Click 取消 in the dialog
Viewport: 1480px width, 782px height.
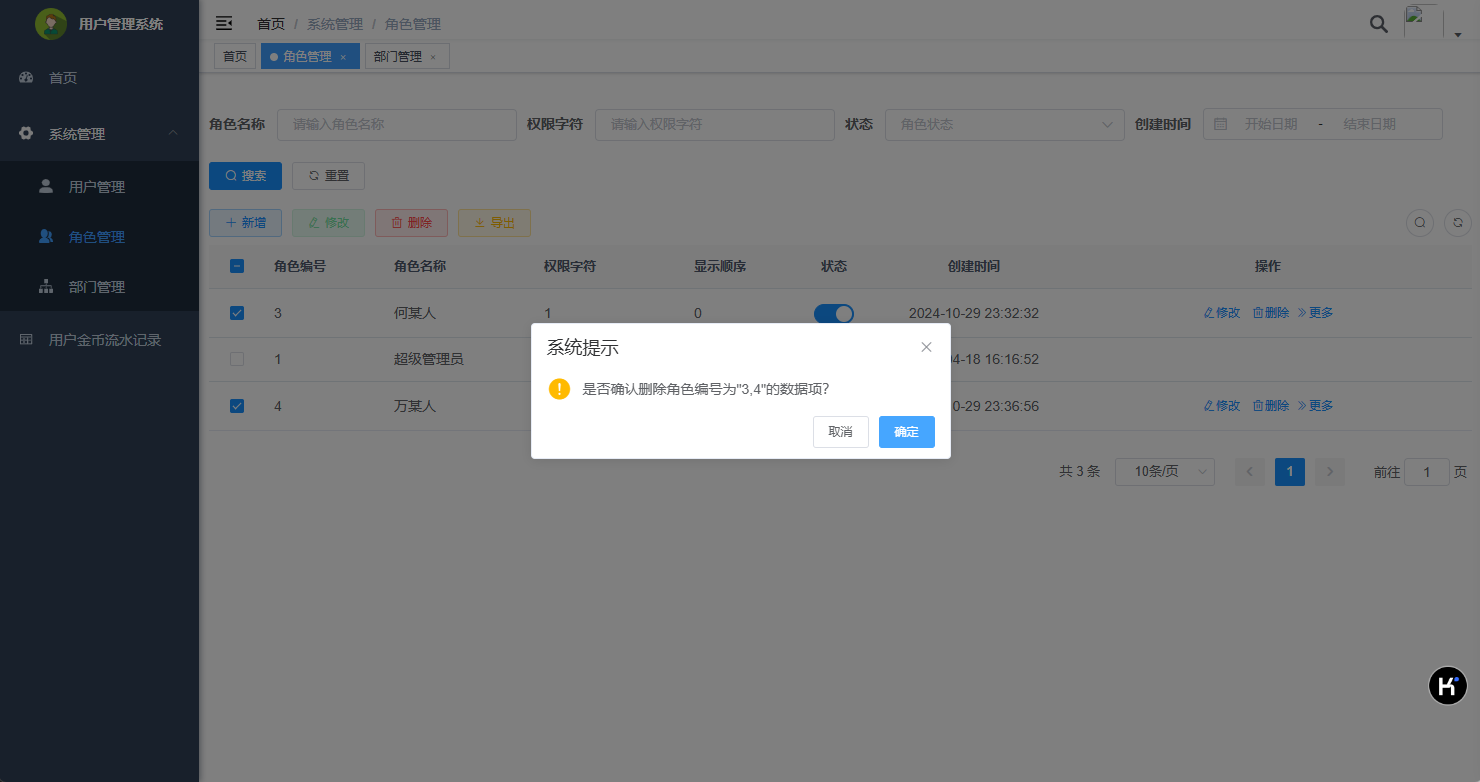(x=841, y=432)
